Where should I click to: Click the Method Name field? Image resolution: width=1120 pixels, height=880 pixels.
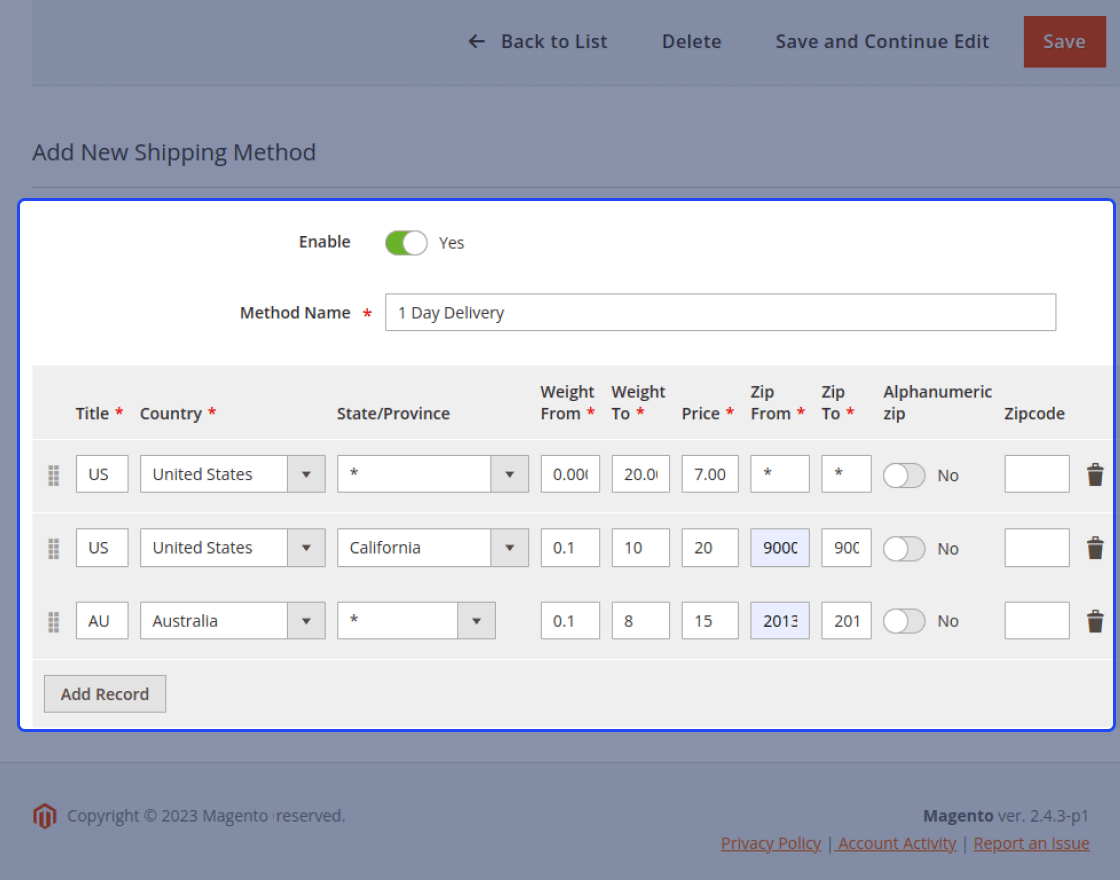tap(720, 312)
